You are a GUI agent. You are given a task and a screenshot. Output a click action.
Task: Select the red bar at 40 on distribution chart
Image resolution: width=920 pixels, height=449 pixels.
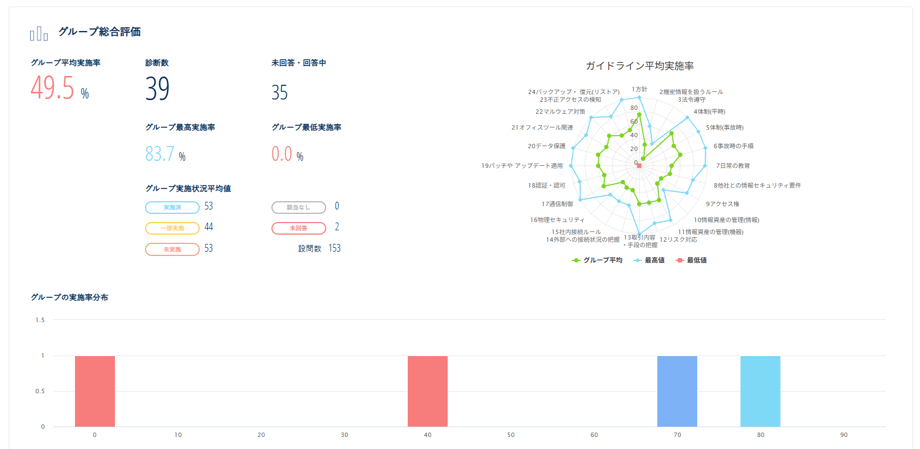click(427, 391)
